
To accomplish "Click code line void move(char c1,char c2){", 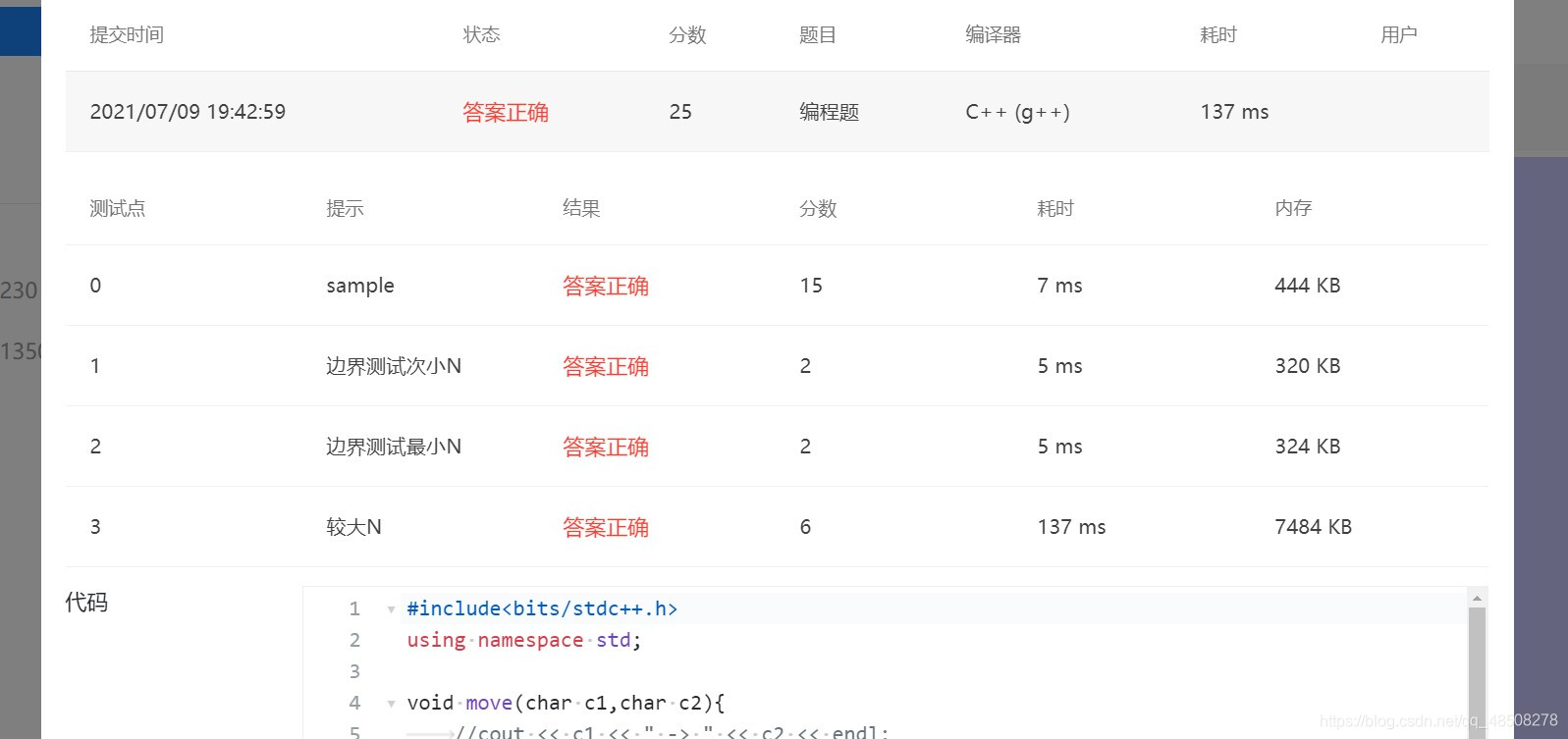I will coord(566,703).
